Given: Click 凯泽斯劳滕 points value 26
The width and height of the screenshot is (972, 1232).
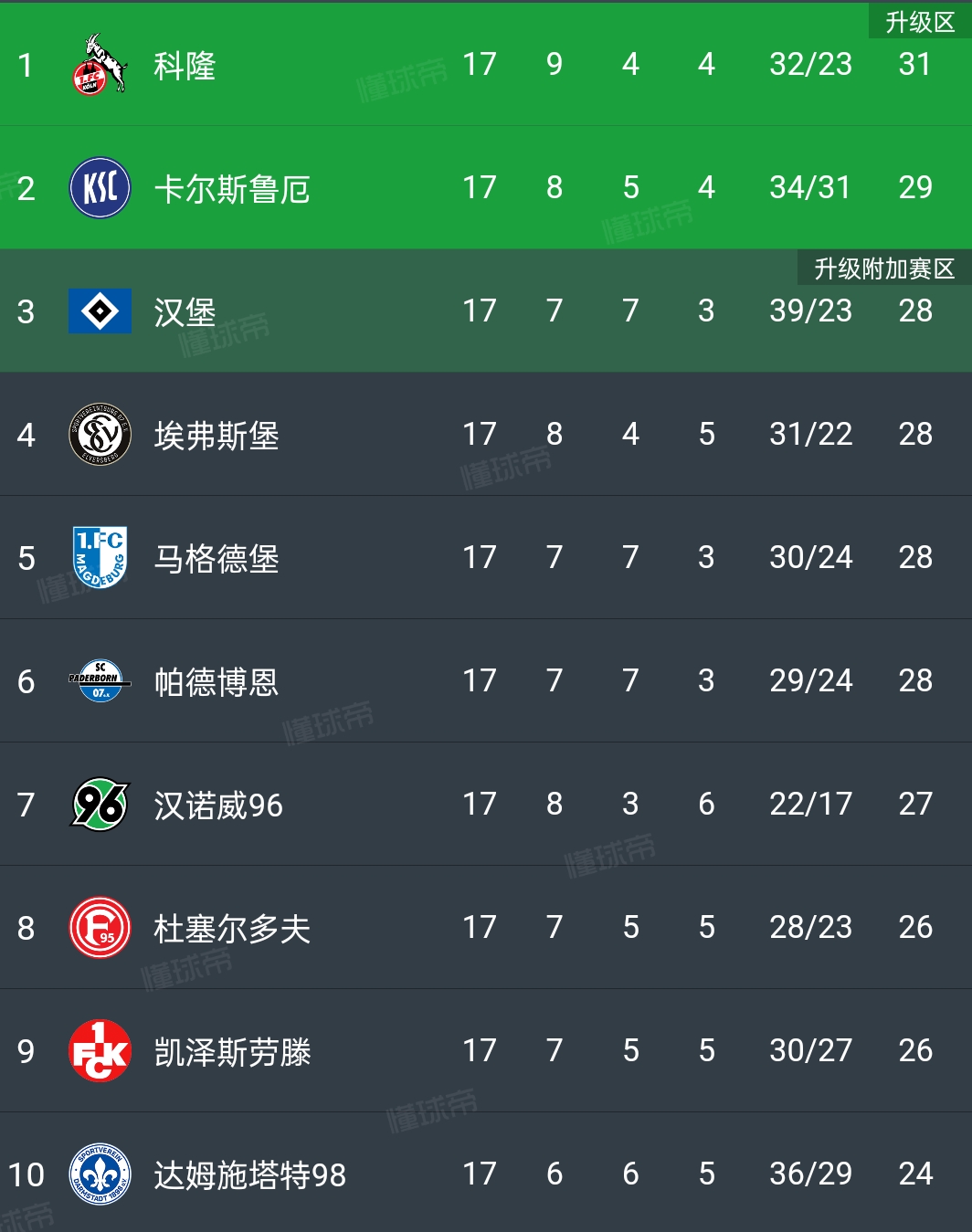Looking at the screenshot, I should pos(915,1050).
